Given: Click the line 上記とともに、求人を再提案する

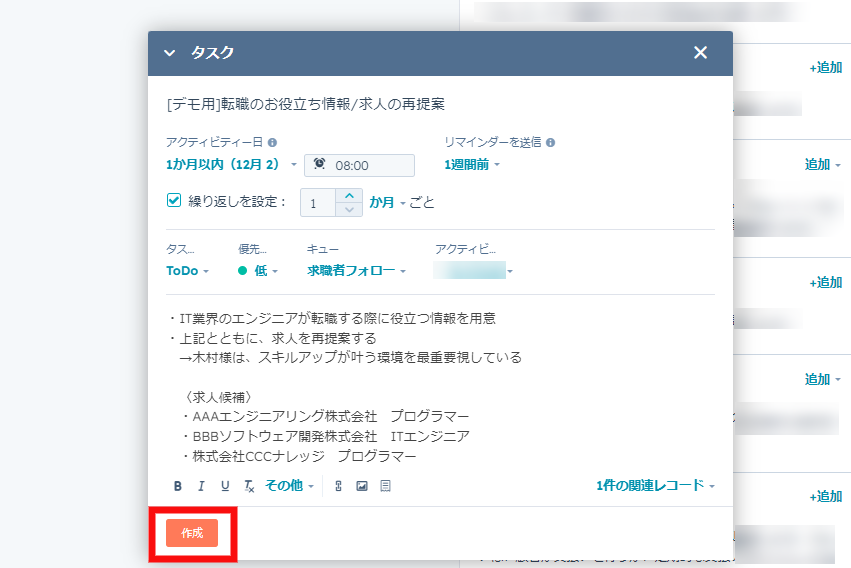Looking at the screenshot, I should (278, 339).
